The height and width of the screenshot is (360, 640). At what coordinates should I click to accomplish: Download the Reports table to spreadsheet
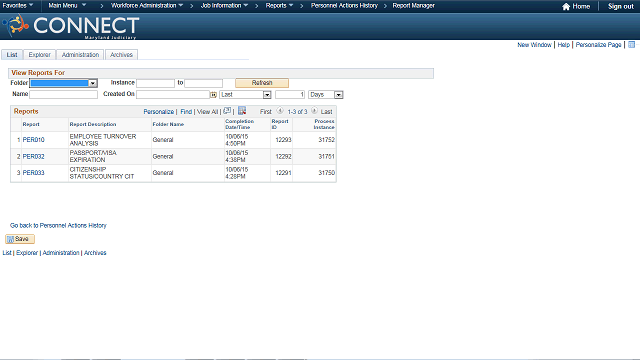click(242, 111)
